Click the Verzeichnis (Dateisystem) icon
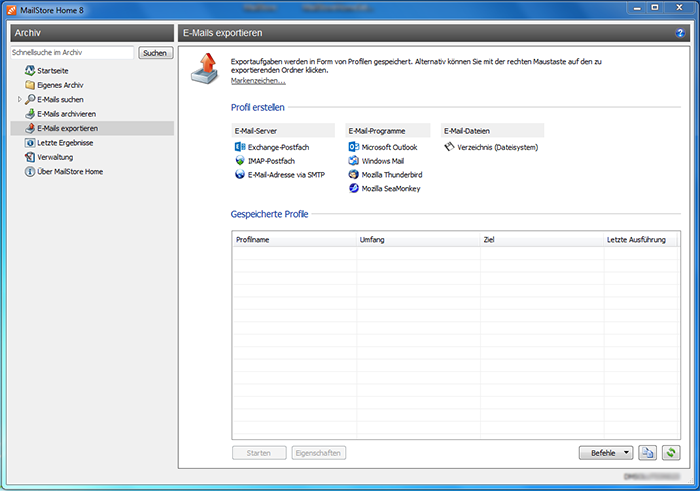The height and width of the screenshot is (491, 700). click(x=449, y=147)
